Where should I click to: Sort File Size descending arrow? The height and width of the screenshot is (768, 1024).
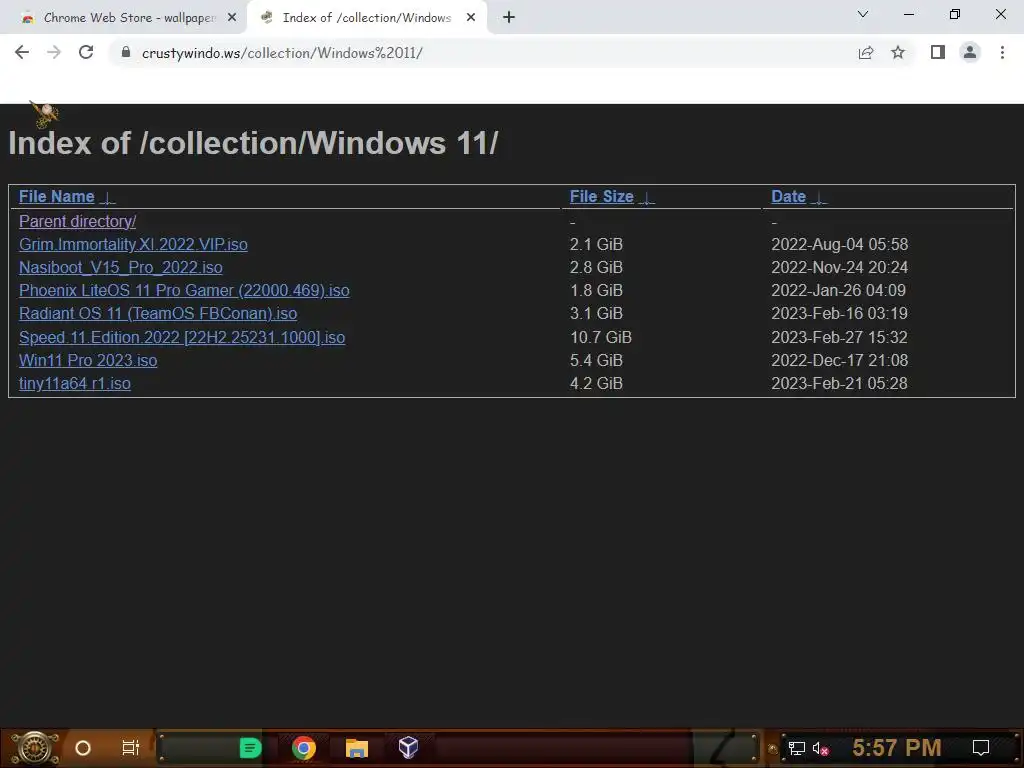coord(646,198)
